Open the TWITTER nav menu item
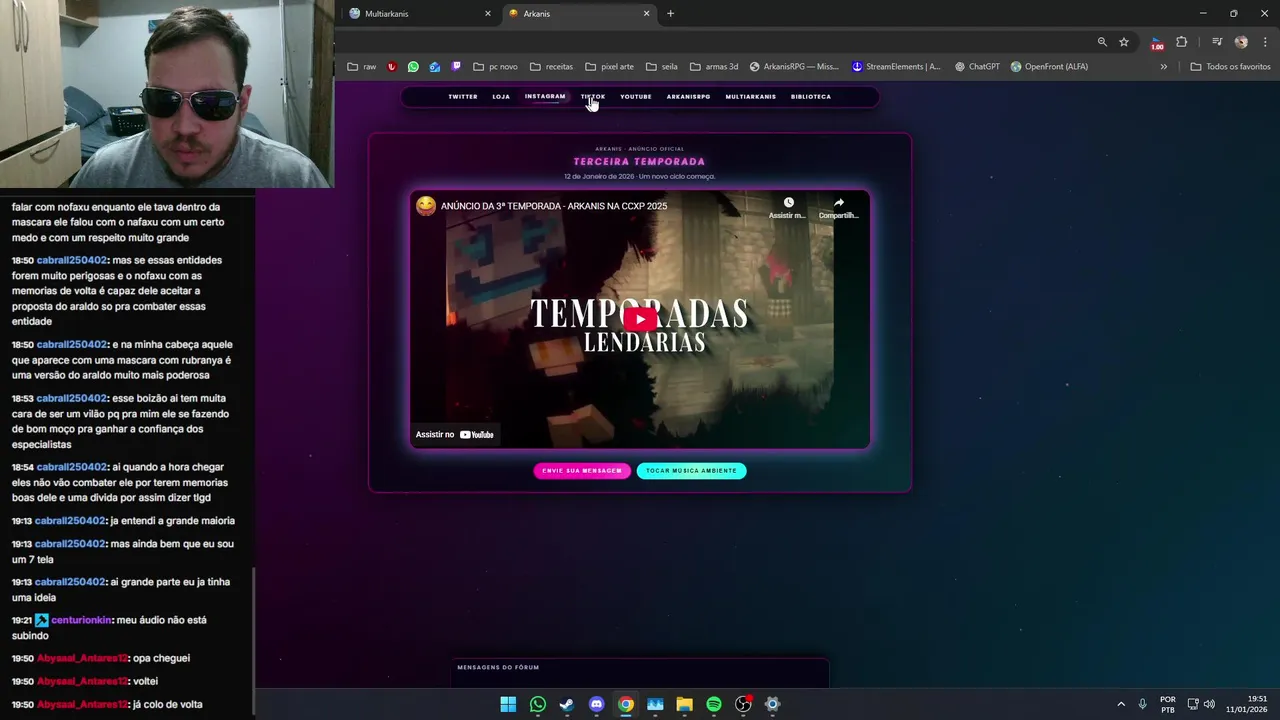The width and height of the screenshot is (1280, 720). click(x=463, y=97)
